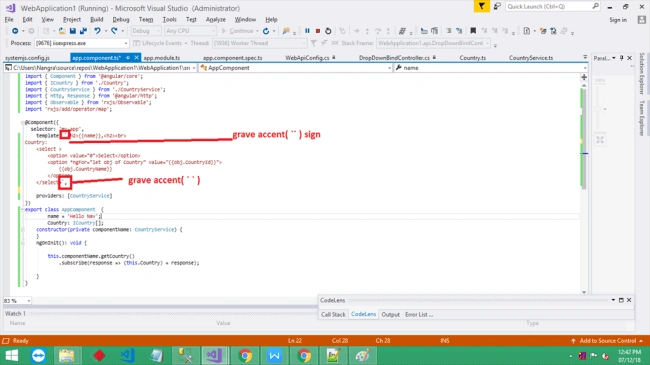Expand the AppComponent type navigation dropdown

(389, 68)
